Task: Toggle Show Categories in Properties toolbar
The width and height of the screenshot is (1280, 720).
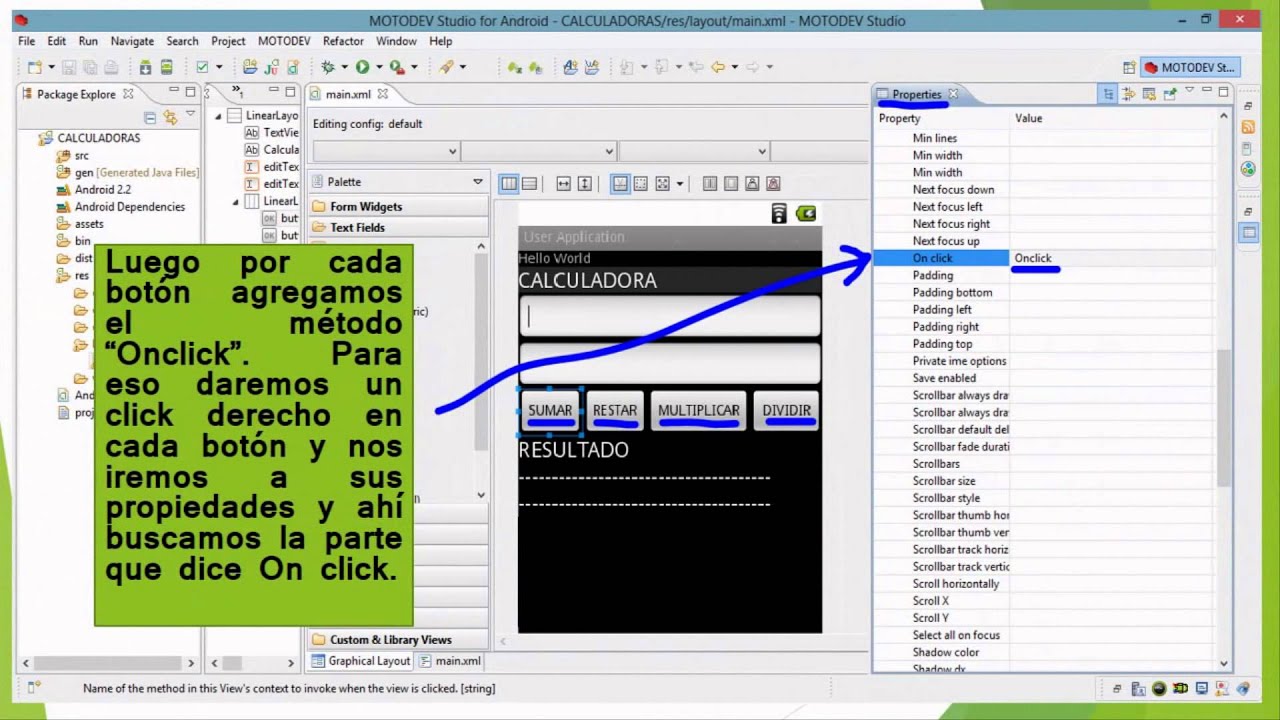Action: coord(1107,94)
